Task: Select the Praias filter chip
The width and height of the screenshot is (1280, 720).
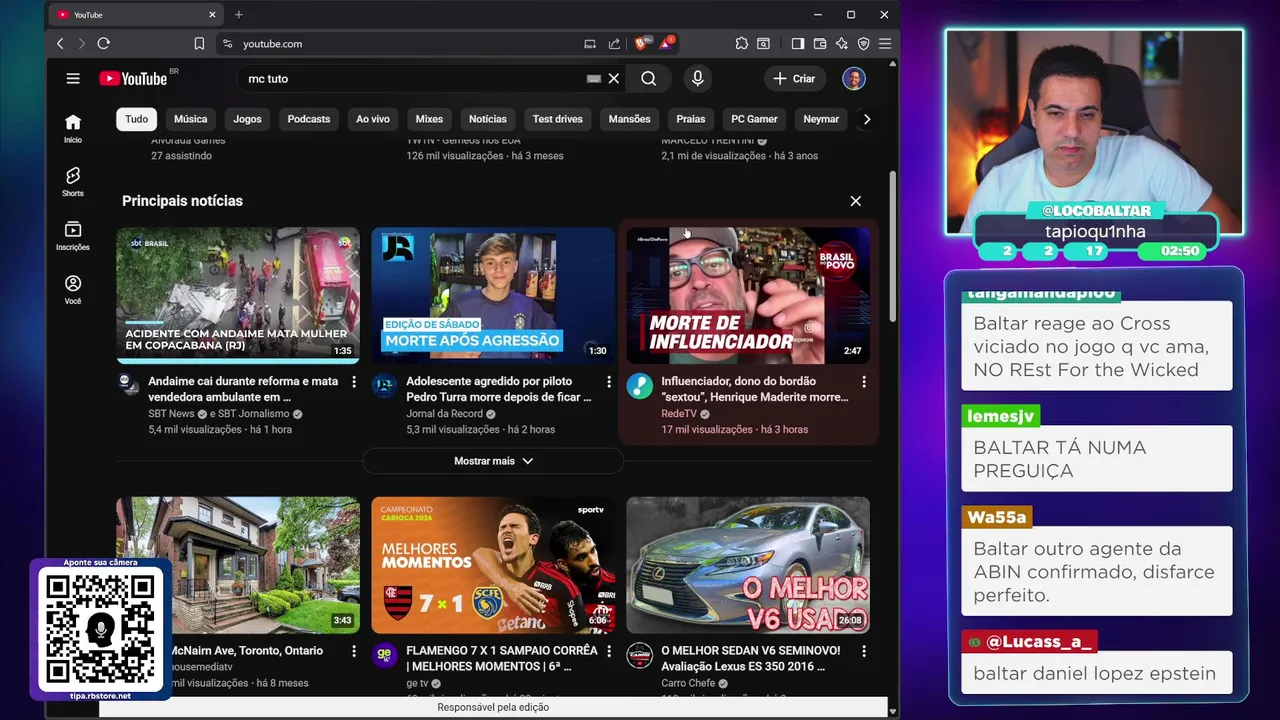Action: point(691,119)
